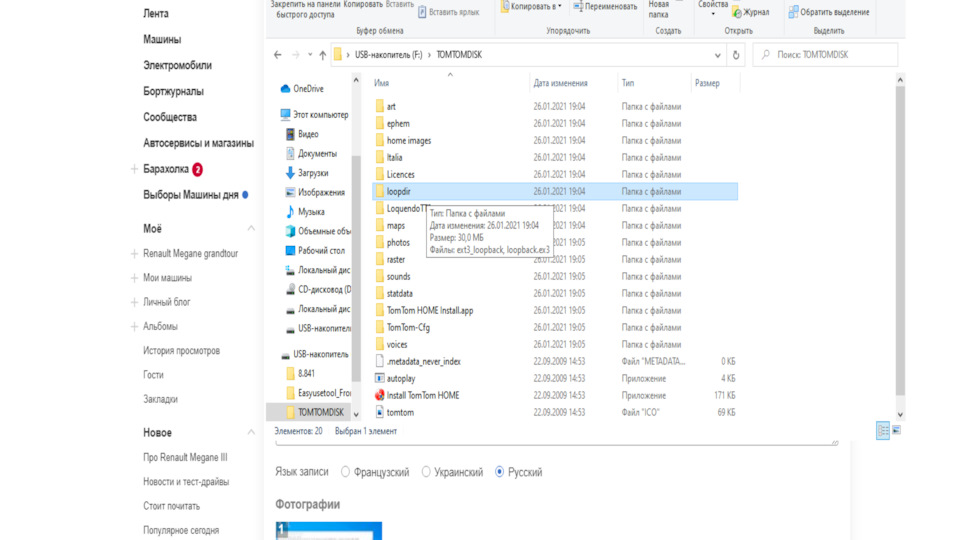
Task: Open the Документы folder in sidebar
Action: (x=311, y=154)
